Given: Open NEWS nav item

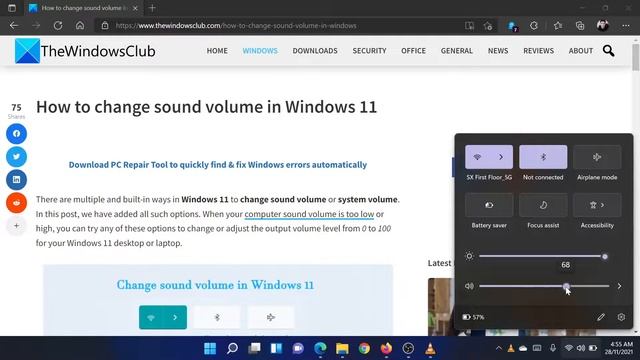Looking at the screenshot, I should [x=498, y=51].
